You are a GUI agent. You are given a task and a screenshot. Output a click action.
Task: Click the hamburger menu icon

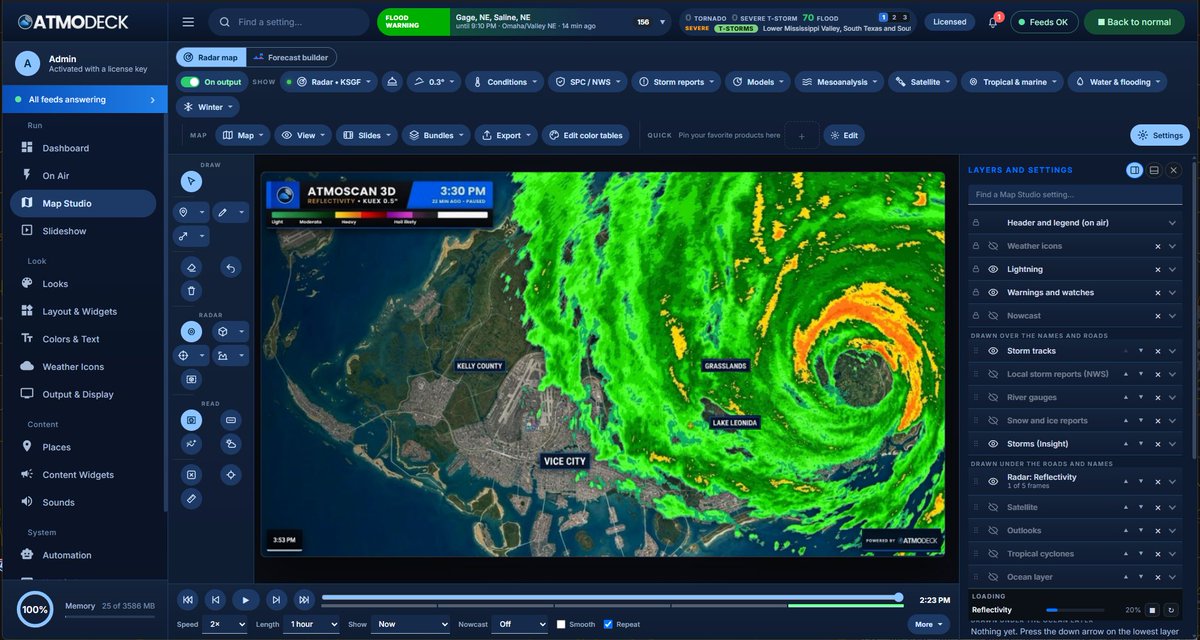coord(188,22)
